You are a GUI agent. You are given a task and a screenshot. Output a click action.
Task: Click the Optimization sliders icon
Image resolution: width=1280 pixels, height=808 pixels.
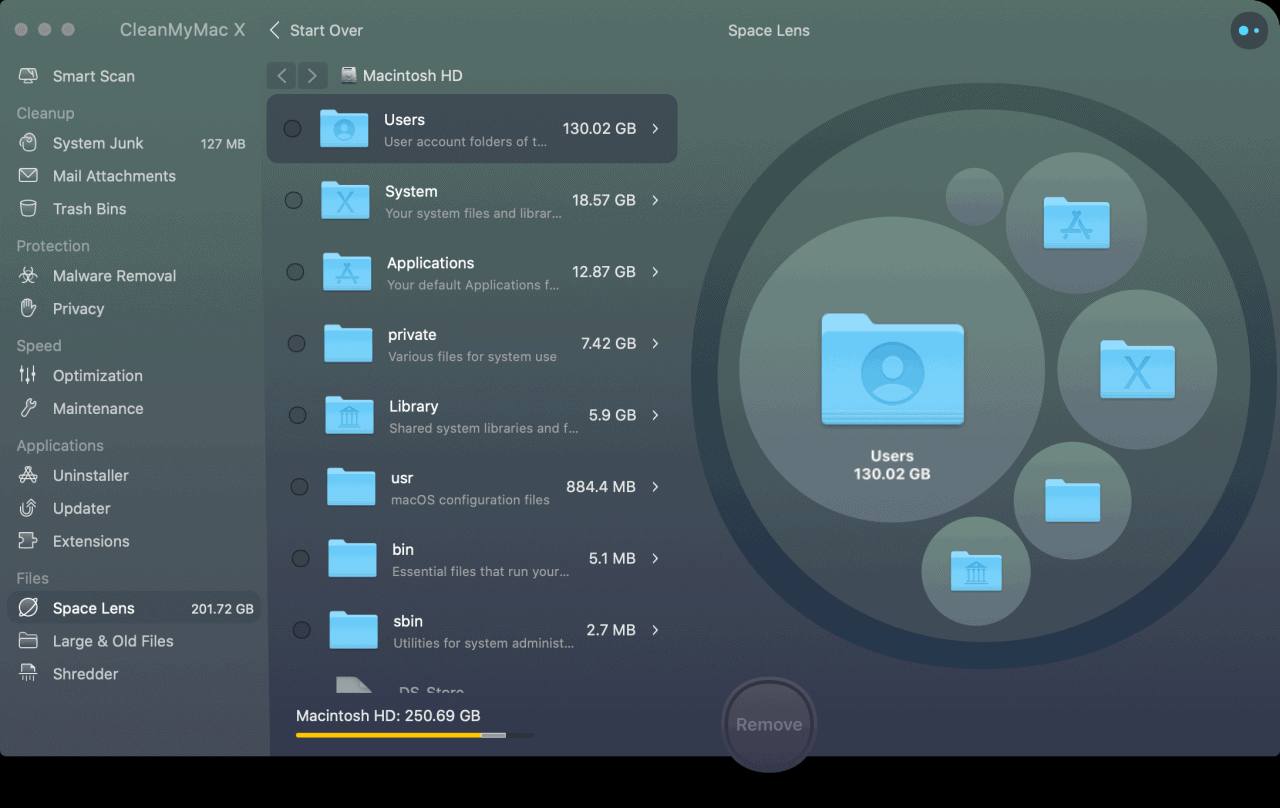28,376
